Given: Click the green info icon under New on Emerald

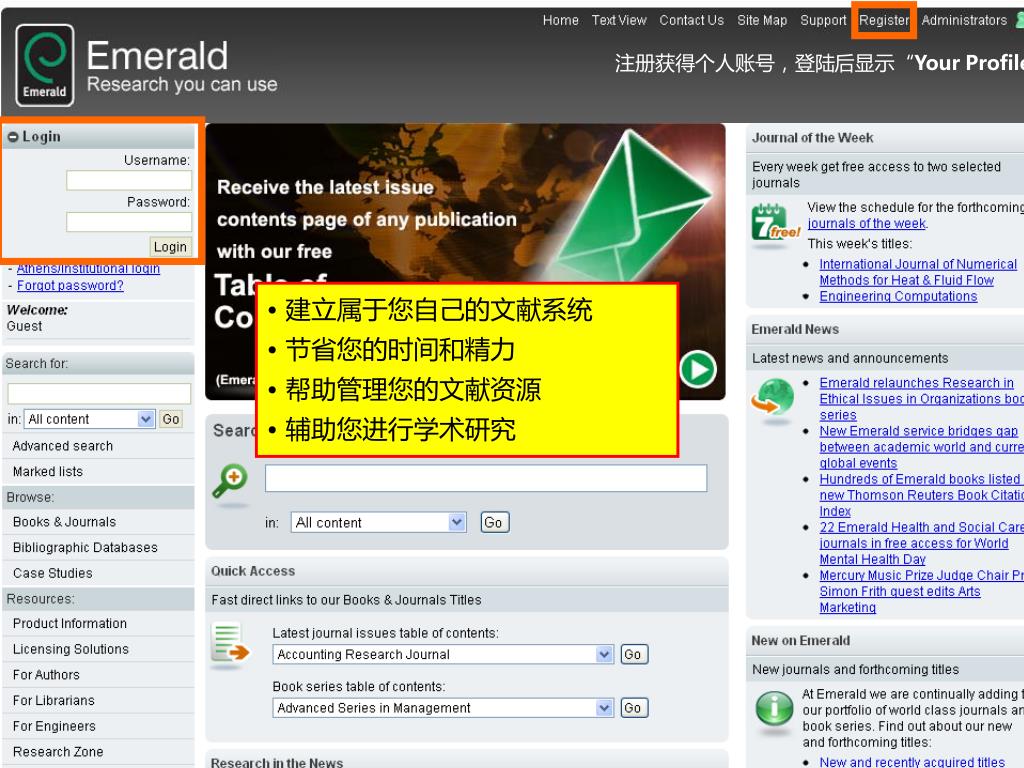Looking at the screenshot, I should tap(774, 707).
